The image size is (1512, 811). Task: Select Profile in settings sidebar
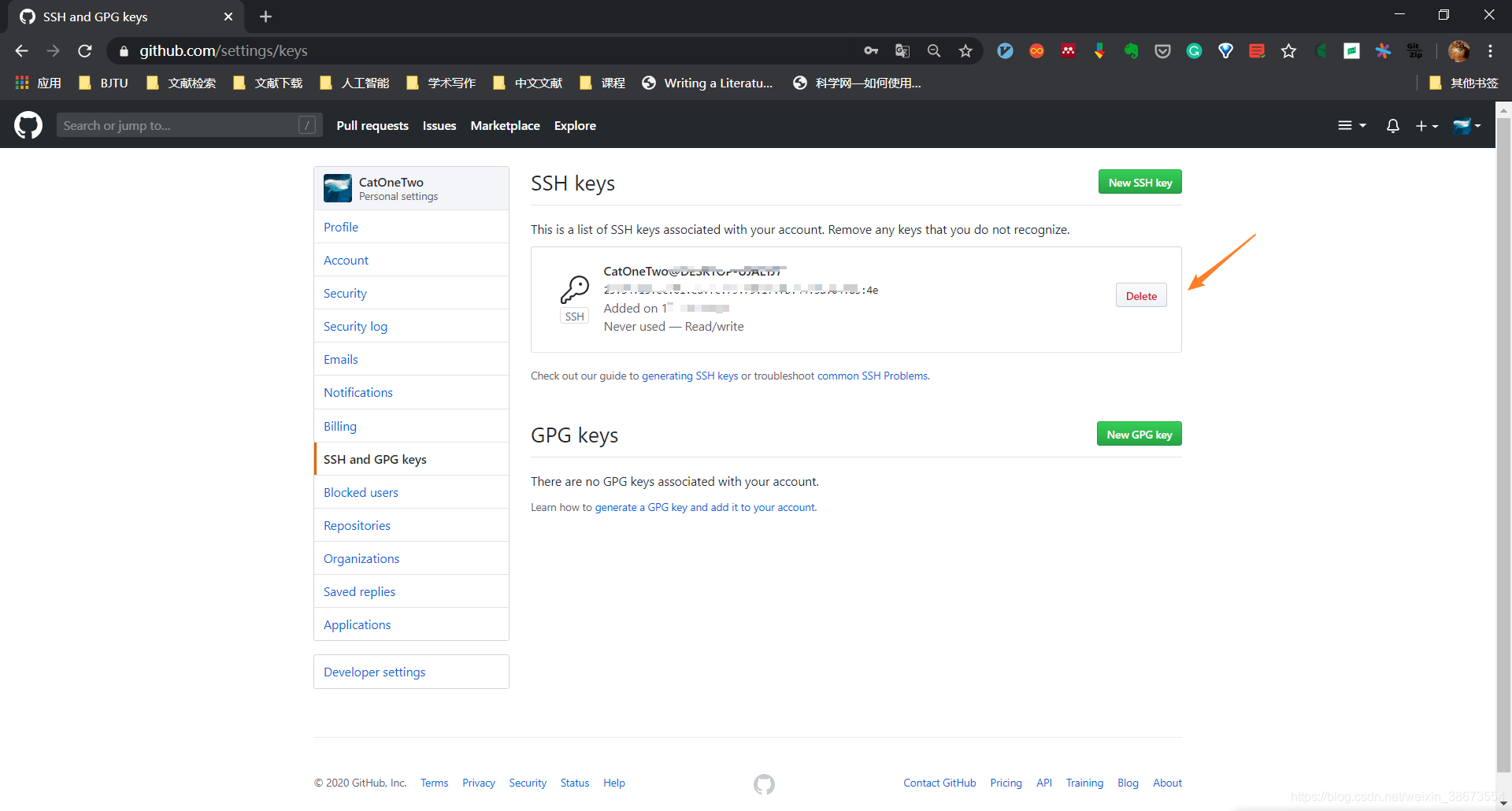click(411, 227)
